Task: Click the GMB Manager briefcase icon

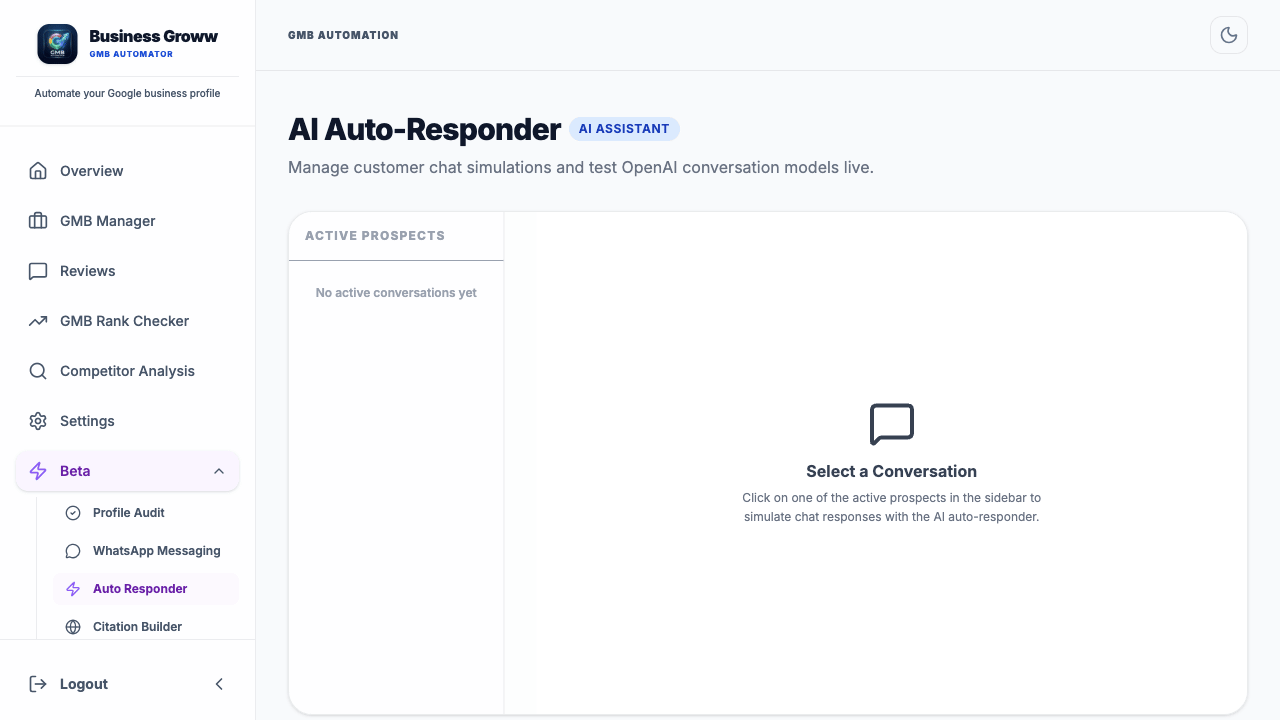Action: (38, 221)
